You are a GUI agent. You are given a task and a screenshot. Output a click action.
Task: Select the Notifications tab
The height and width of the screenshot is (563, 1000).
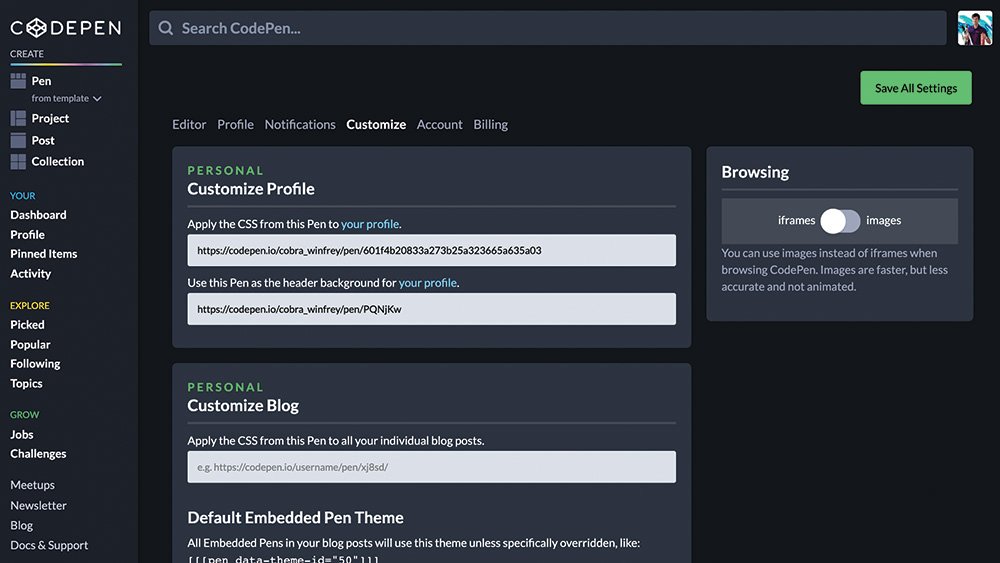pyautogui.click(x=300, y=124)
